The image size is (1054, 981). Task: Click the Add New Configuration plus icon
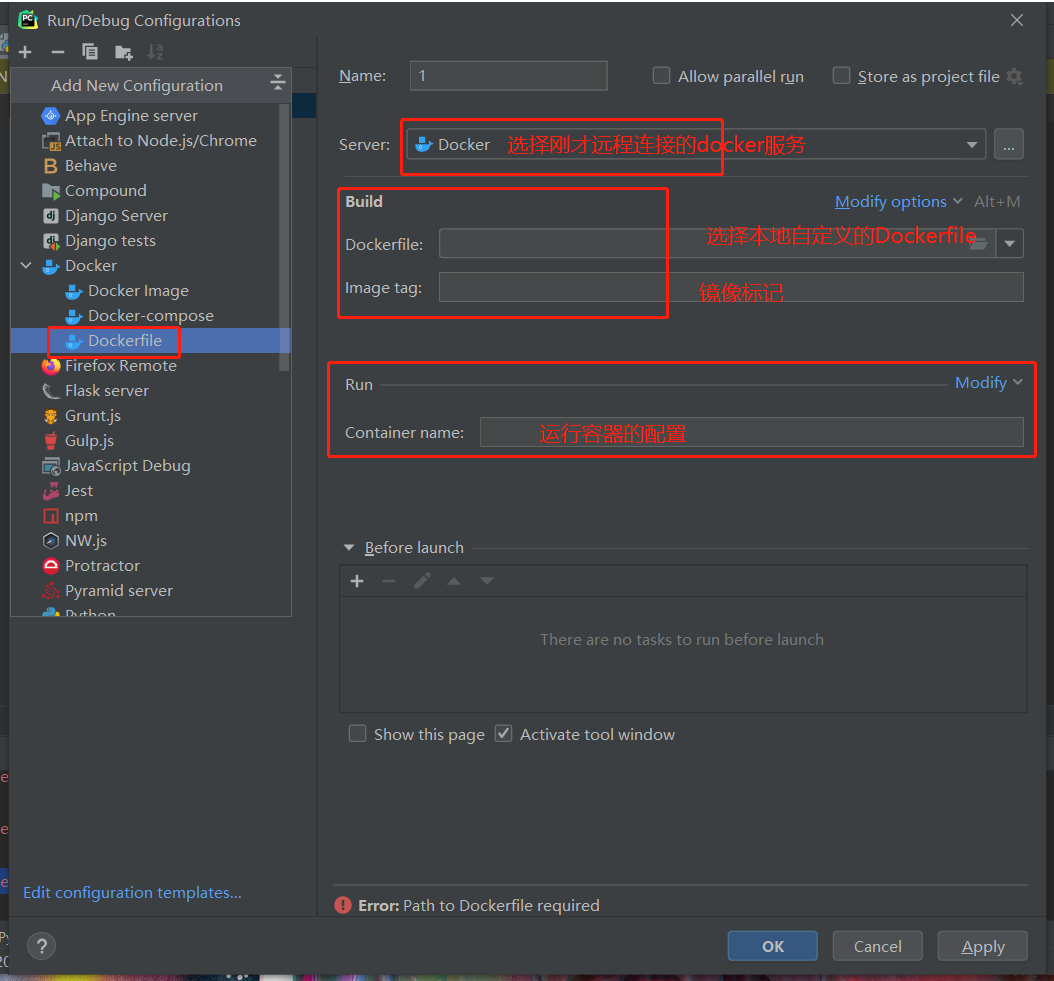pyautogui.click(x=26, y=52)
